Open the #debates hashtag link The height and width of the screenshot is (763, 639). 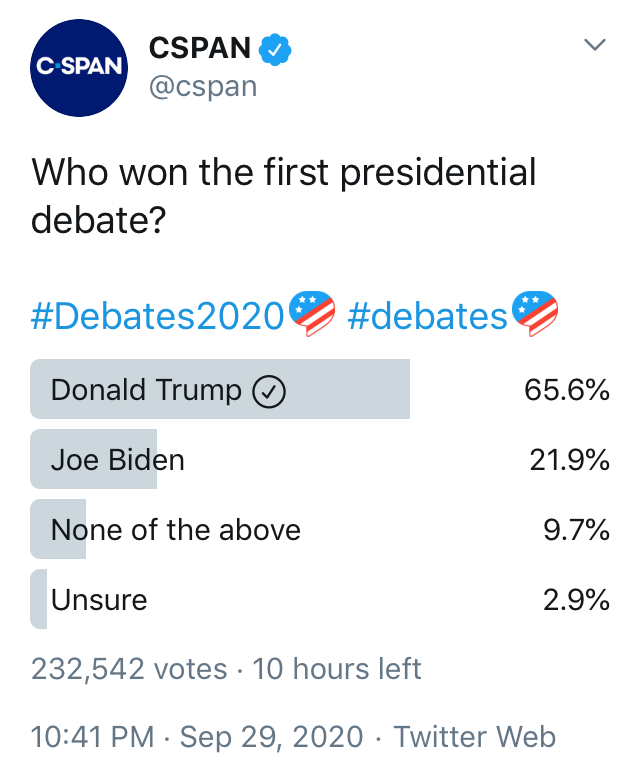427,316
